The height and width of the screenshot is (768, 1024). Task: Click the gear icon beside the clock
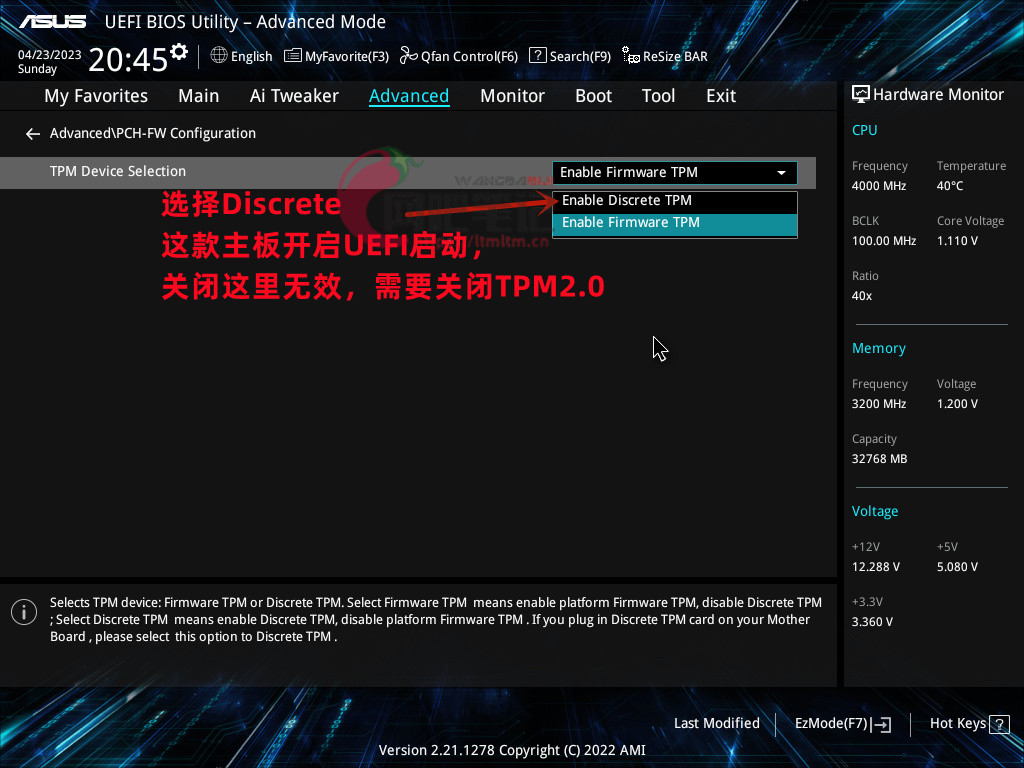coord(179,51)
